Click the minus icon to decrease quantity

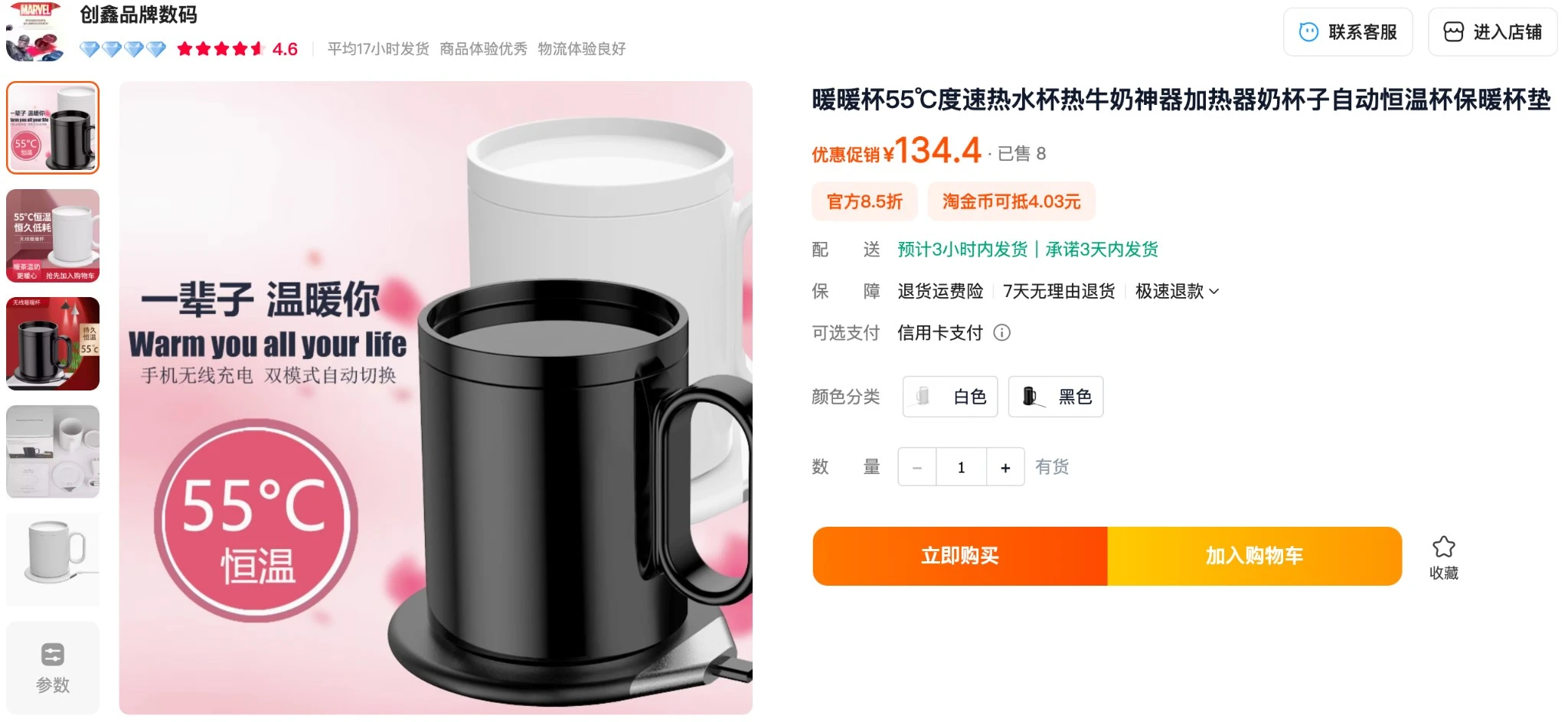(917, 467)
